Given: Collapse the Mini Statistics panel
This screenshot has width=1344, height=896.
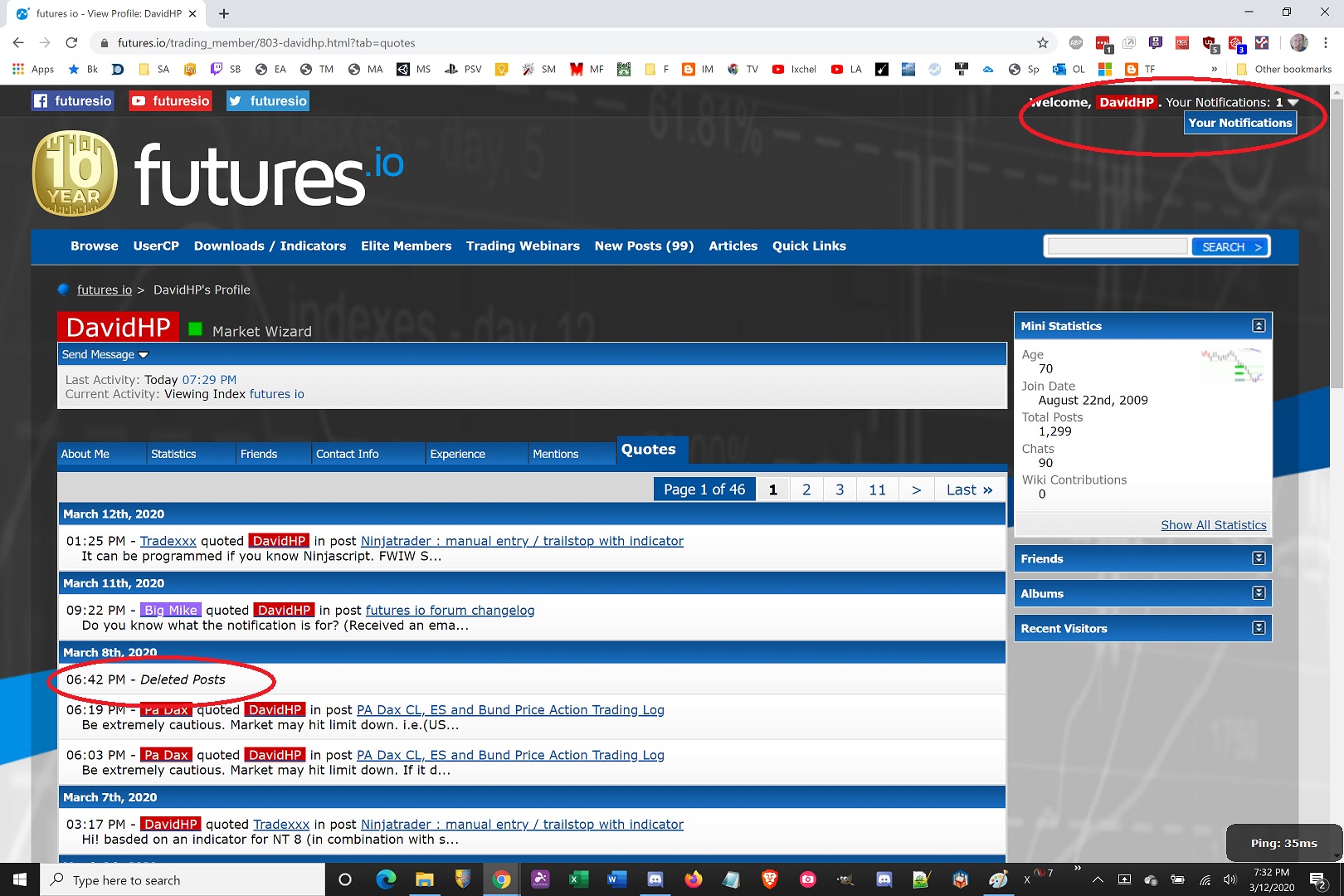Looking at the screenshot, I should click(1259, 326).
